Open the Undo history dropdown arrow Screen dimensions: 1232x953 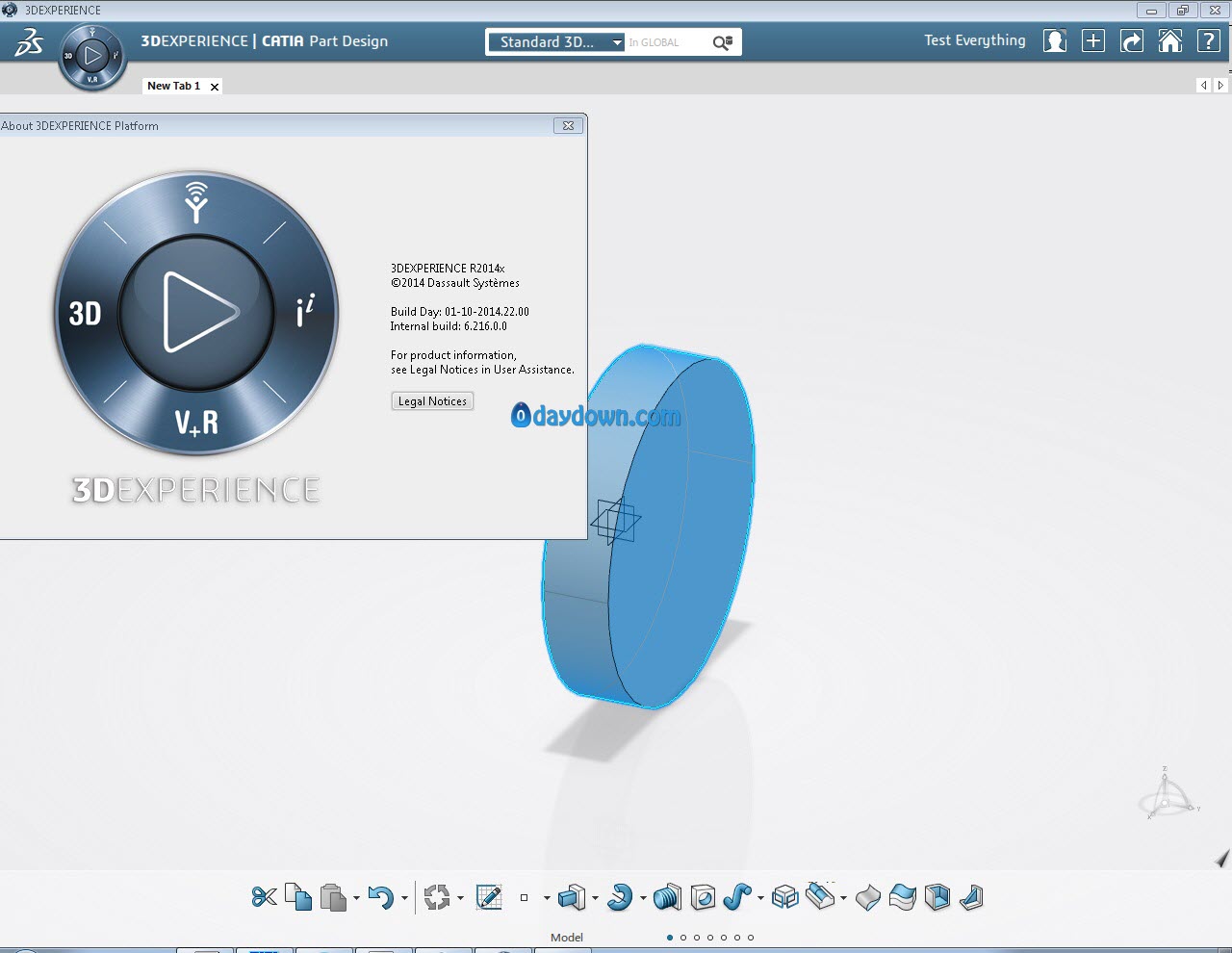tap(404, 898)
